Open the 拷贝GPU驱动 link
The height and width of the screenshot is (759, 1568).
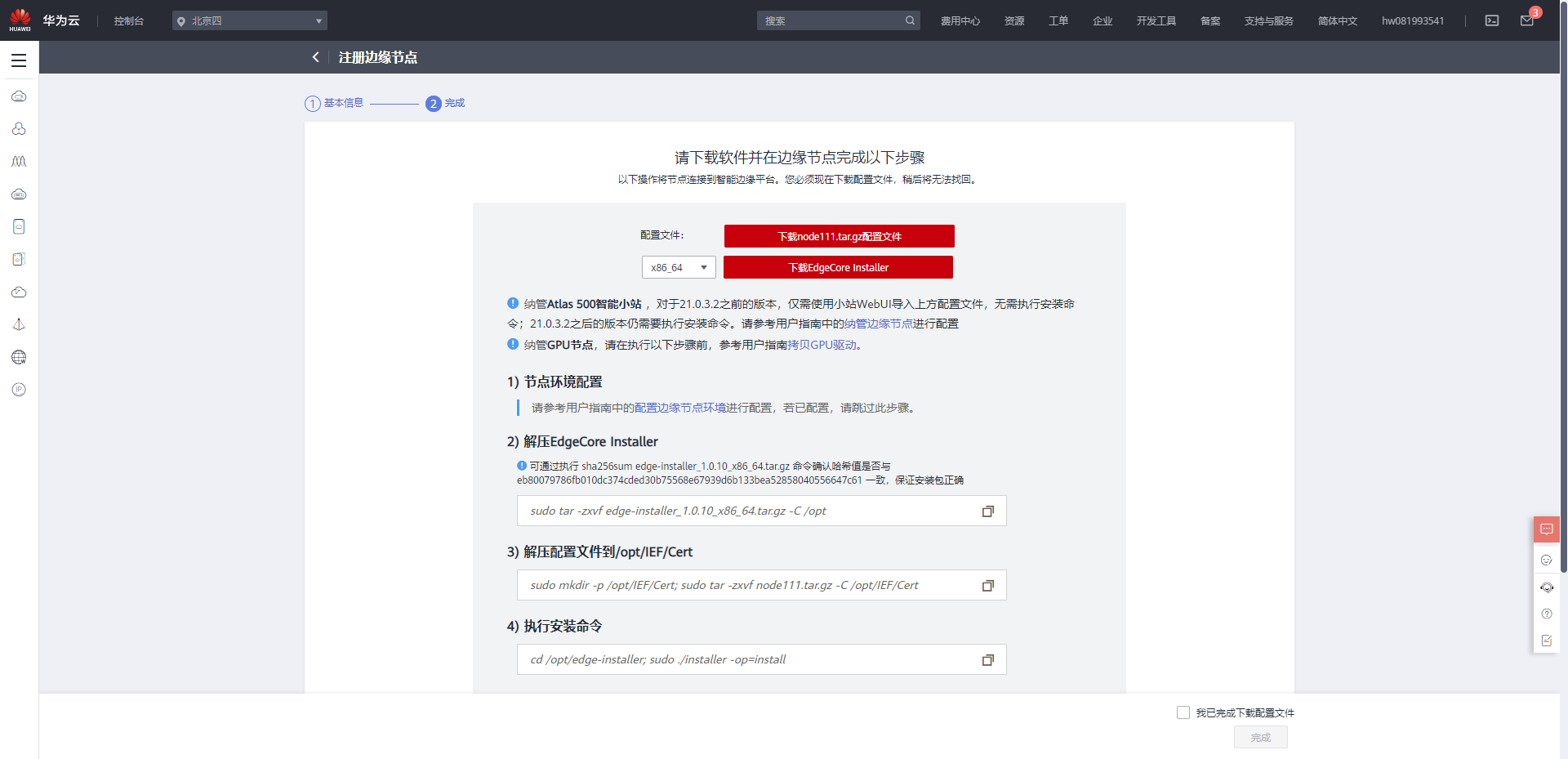point(822,345)
